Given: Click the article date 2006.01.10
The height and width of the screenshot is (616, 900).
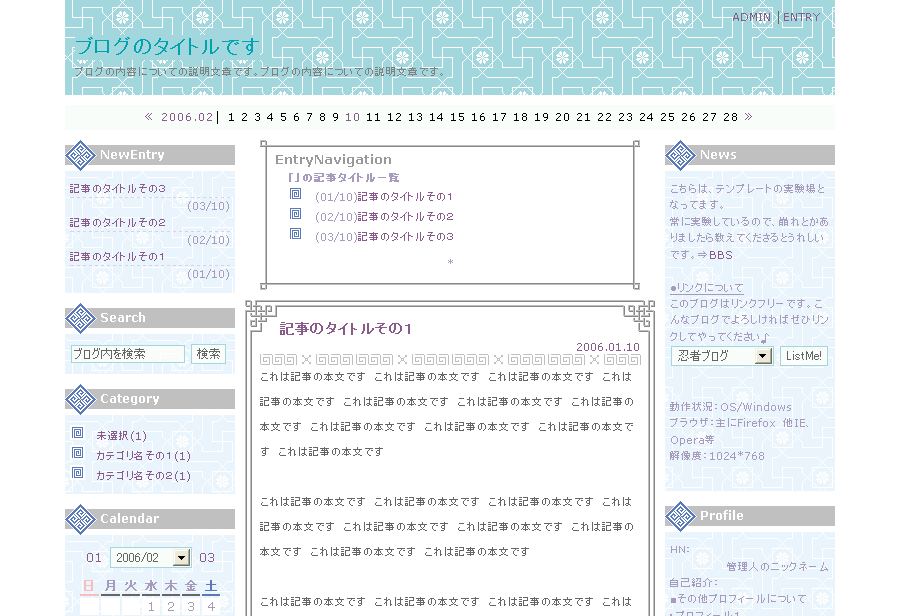Looking at the screenshot, I should [x=608, y=347].
